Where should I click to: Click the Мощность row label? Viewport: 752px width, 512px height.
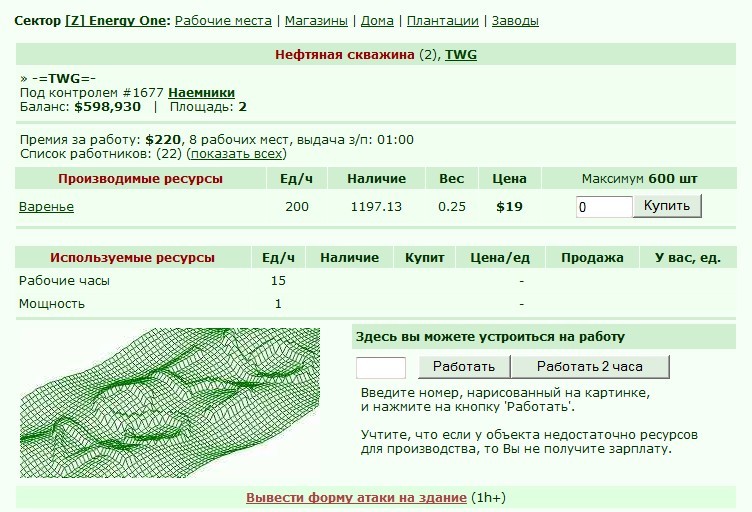tap(52, 303)
